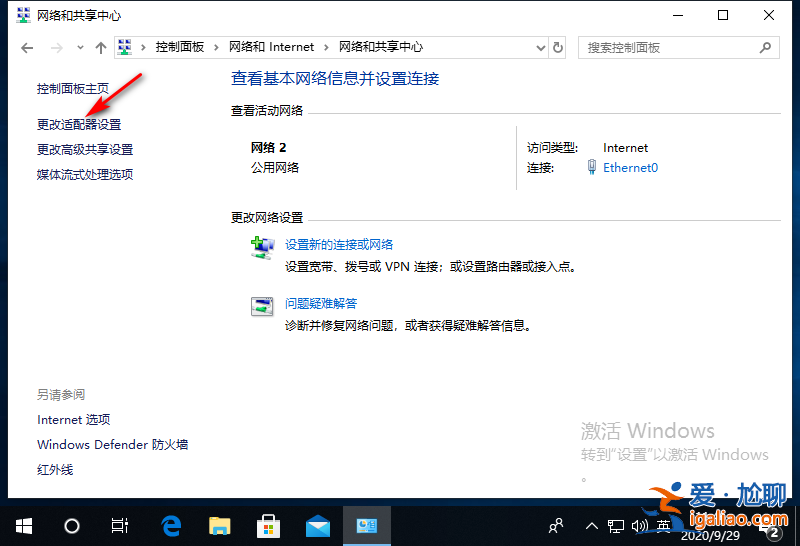The width and height of the screenshot is (800, 546).
Task: Click the network tray icon
Action: point(616,526)
